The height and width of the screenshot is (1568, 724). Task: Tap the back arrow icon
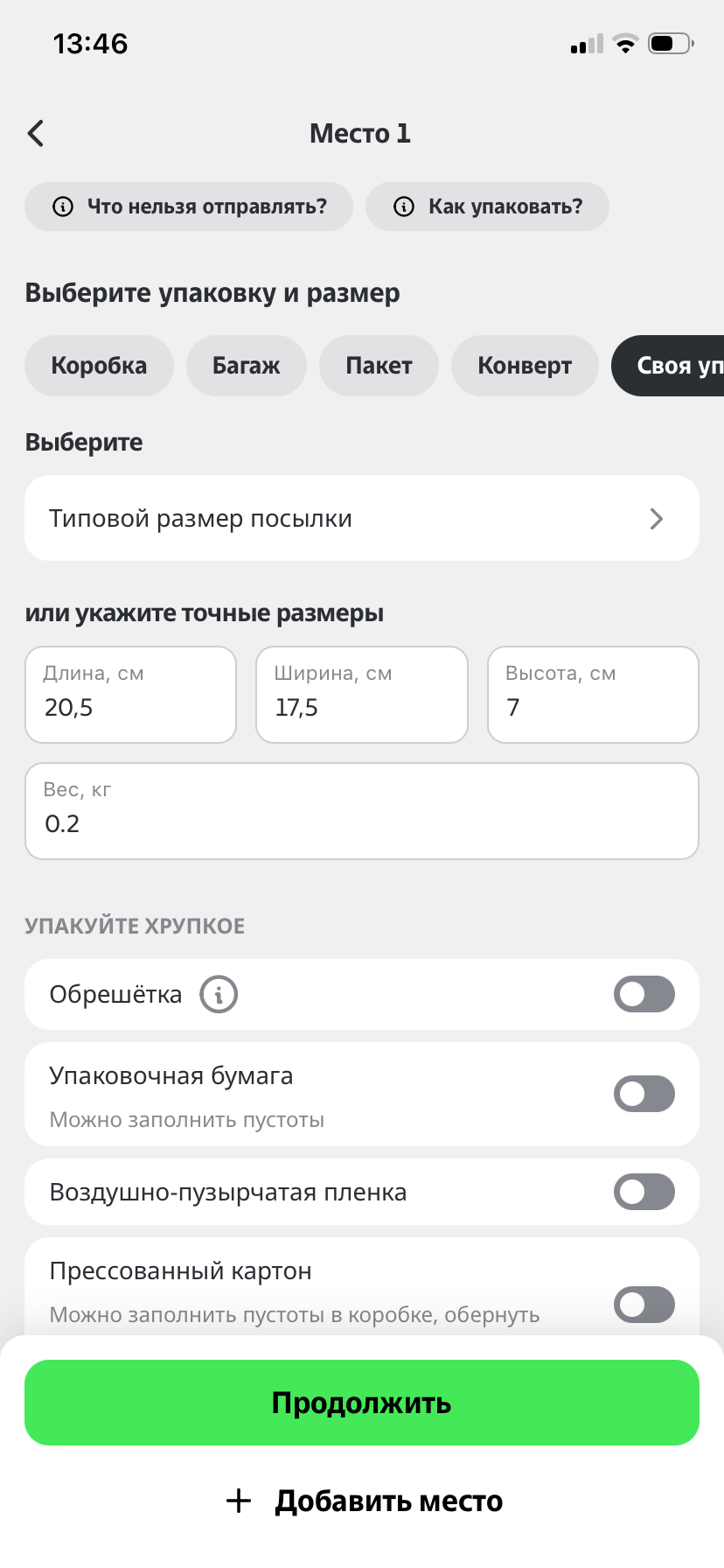coord(35,134)
